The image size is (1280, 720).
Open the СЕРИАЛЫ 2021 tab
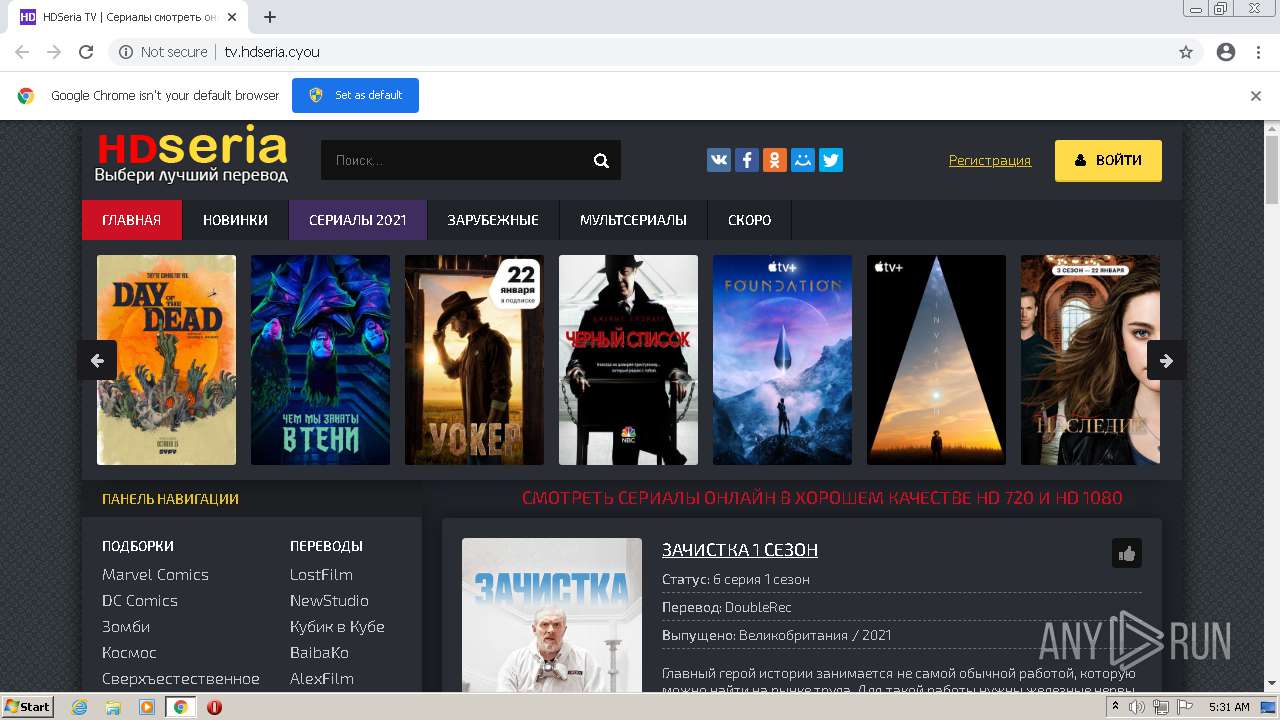point(358,220)
